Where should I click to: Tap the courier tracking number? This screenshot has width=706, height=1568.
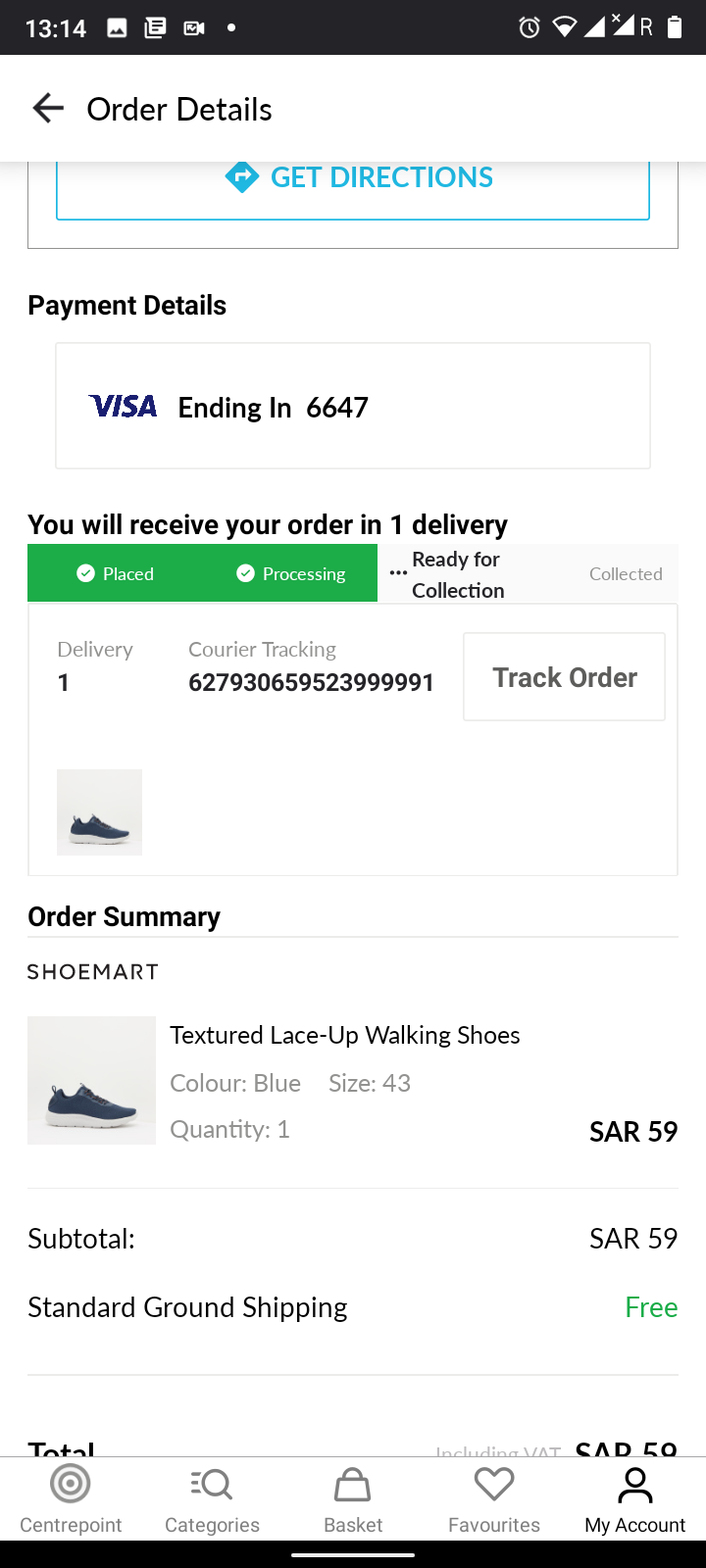coord(311,682)
